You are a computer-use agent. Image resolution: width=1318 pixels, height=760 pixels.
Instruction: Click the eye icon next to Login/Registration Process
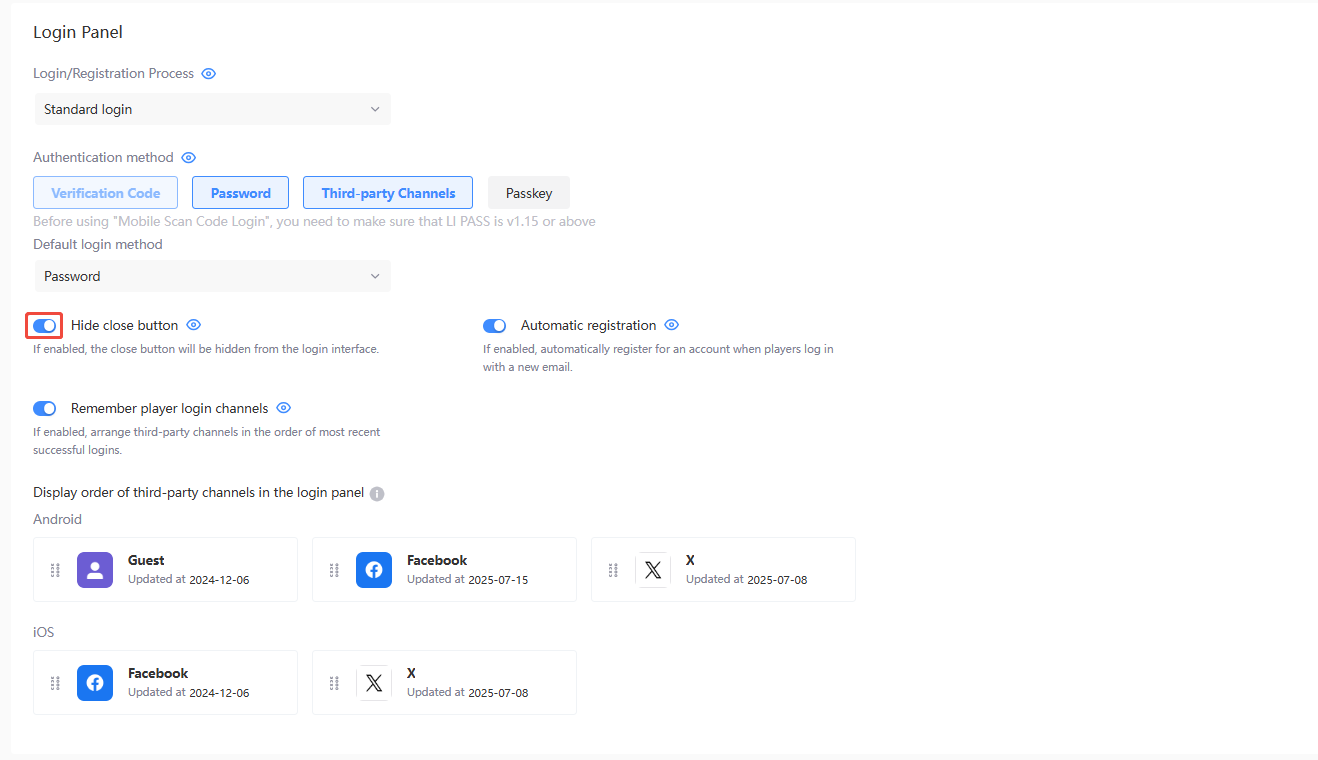coord(208,73)
